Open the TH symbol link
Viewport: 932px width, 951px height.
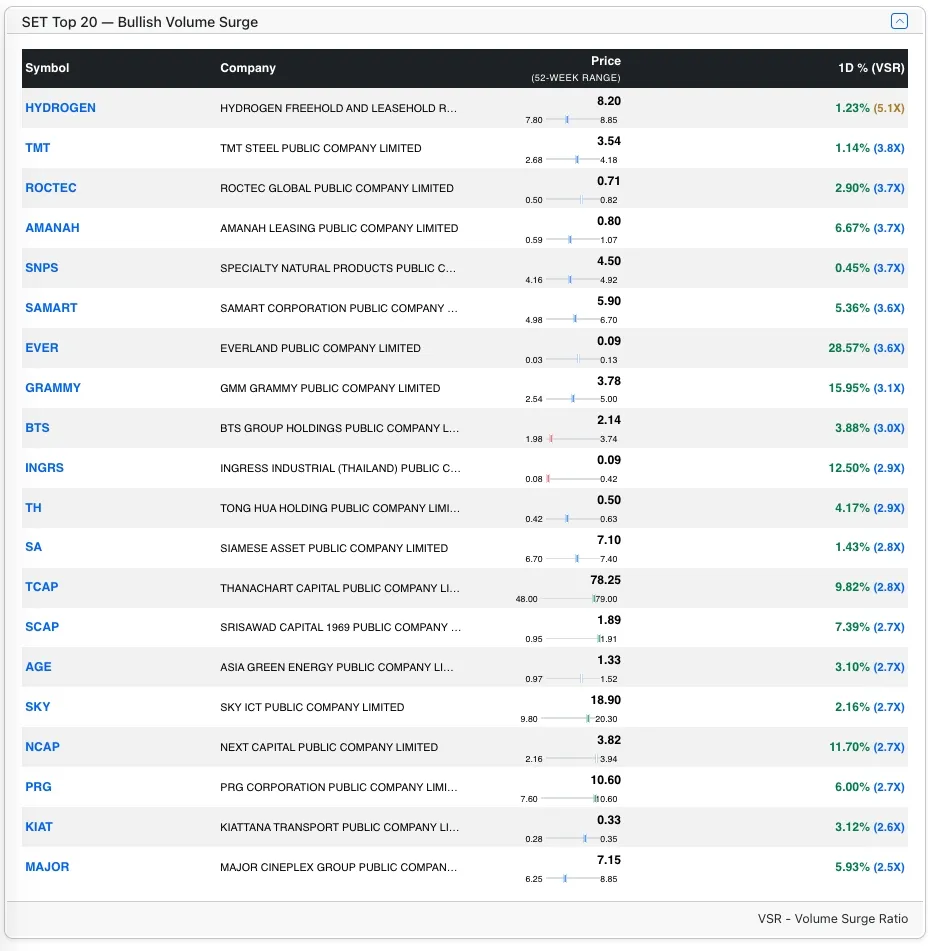coord(33,508)
